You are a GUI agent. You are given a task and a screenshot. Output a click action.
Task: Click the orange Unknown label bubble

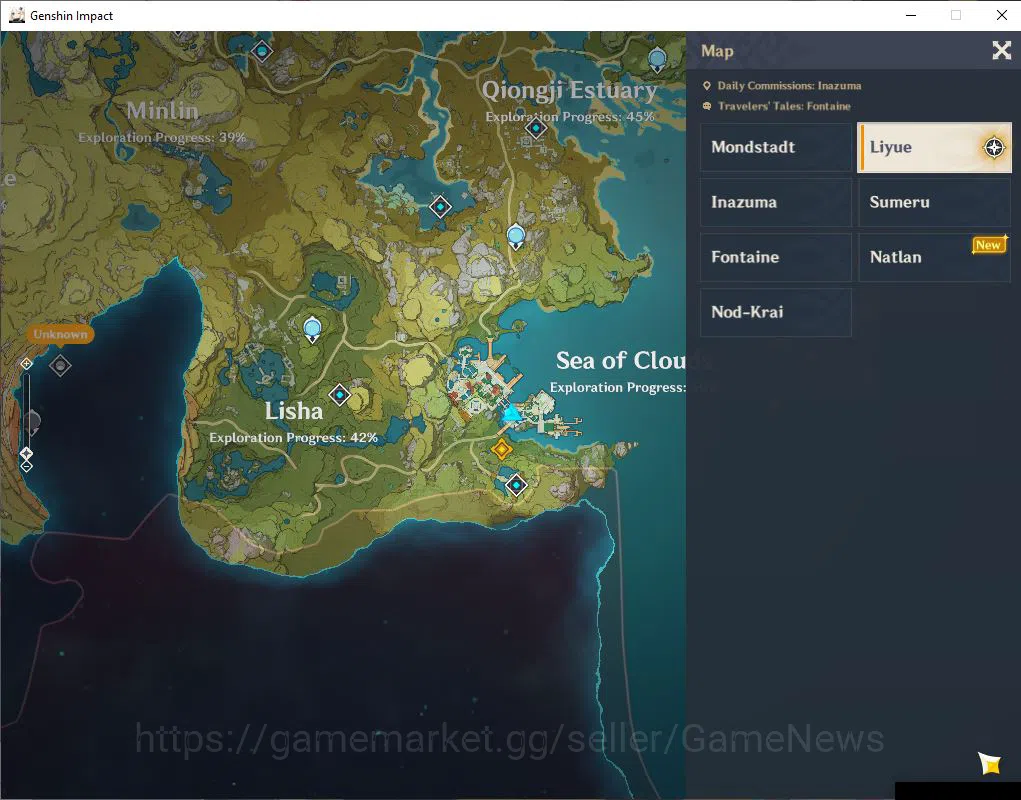click(60, 335)
